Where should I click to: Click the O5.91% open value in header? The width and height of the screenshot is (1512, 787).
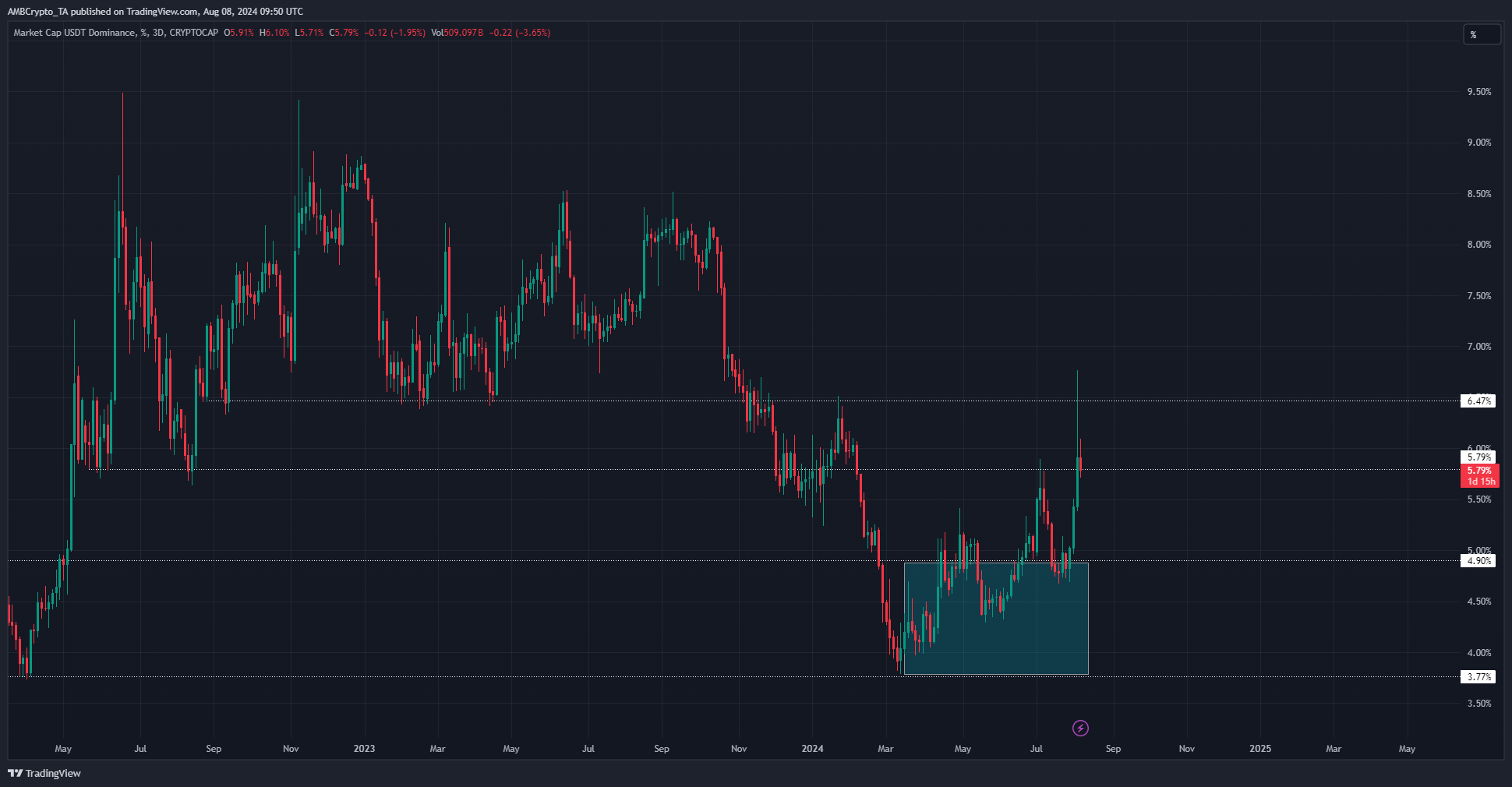239,33
